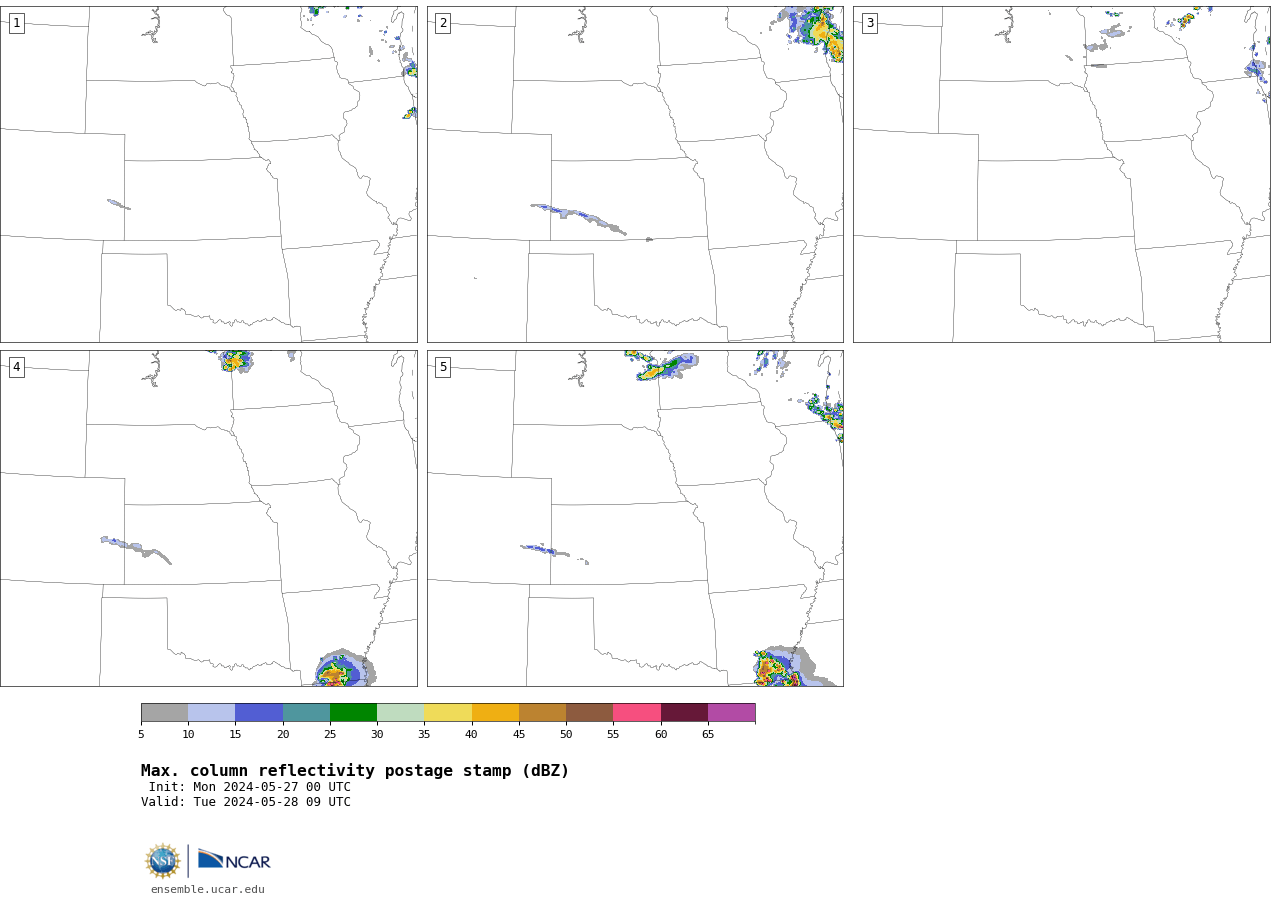Open ensemble member 5 reflectivity map

(x=635, y=518)
